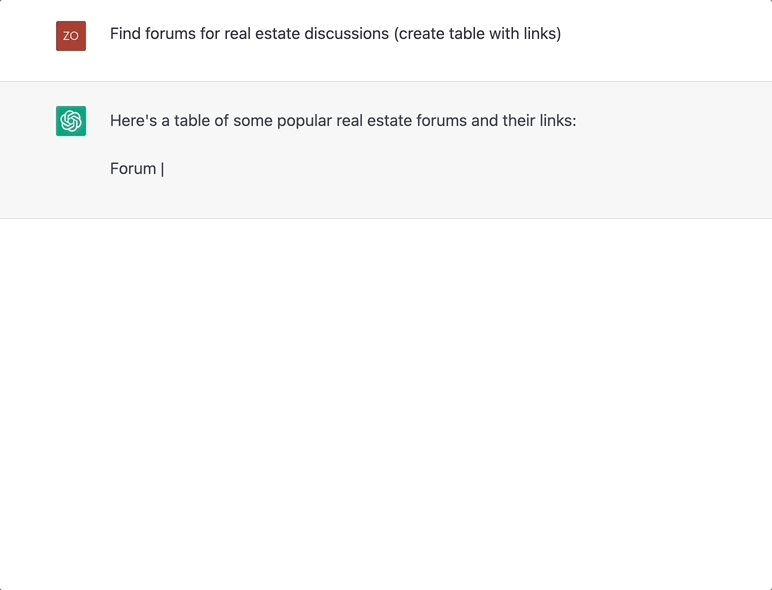This screenshot has width=772, height=590.
Task: Click the pipe character after "Forum"
Action: (x=162, y=169)
